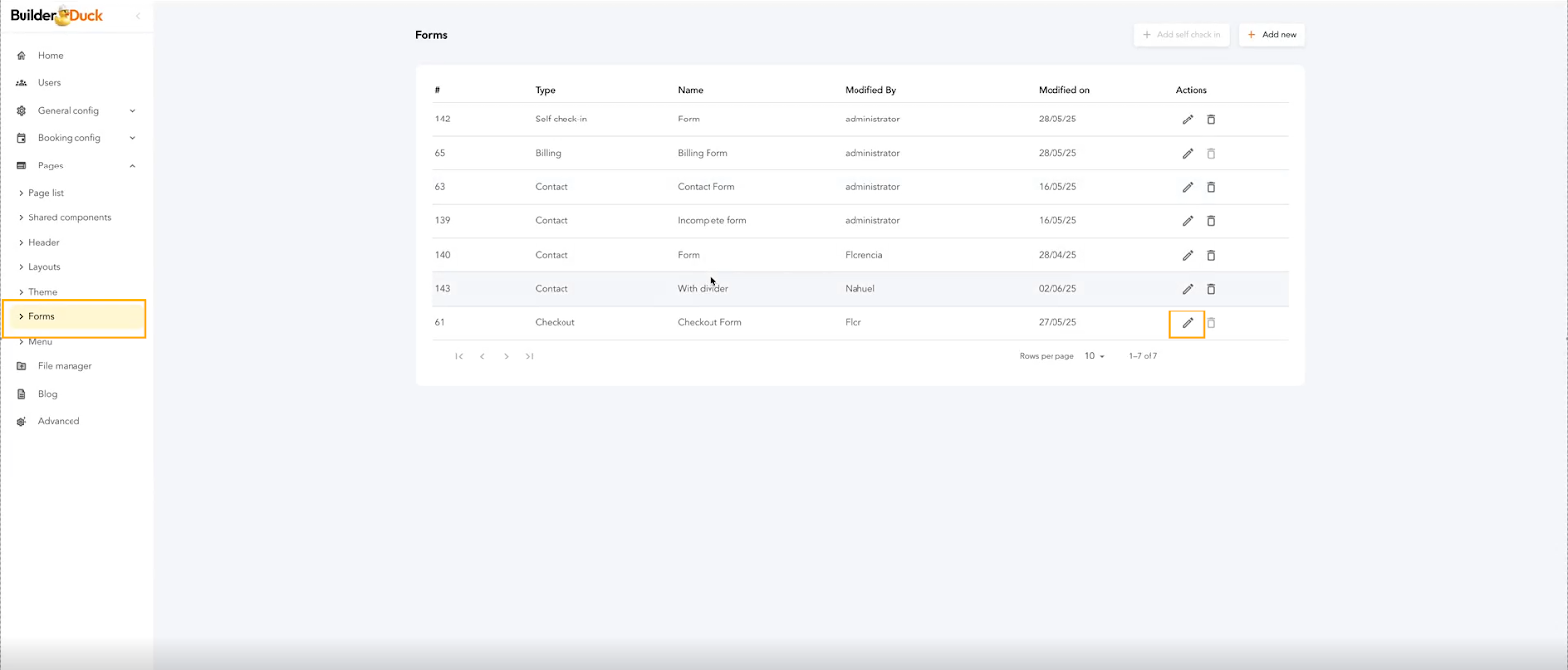Edit the Billing Form entry
The width and height of the screenshot is (1568, 670).
pyautogui.click(x=1187, y=154)
